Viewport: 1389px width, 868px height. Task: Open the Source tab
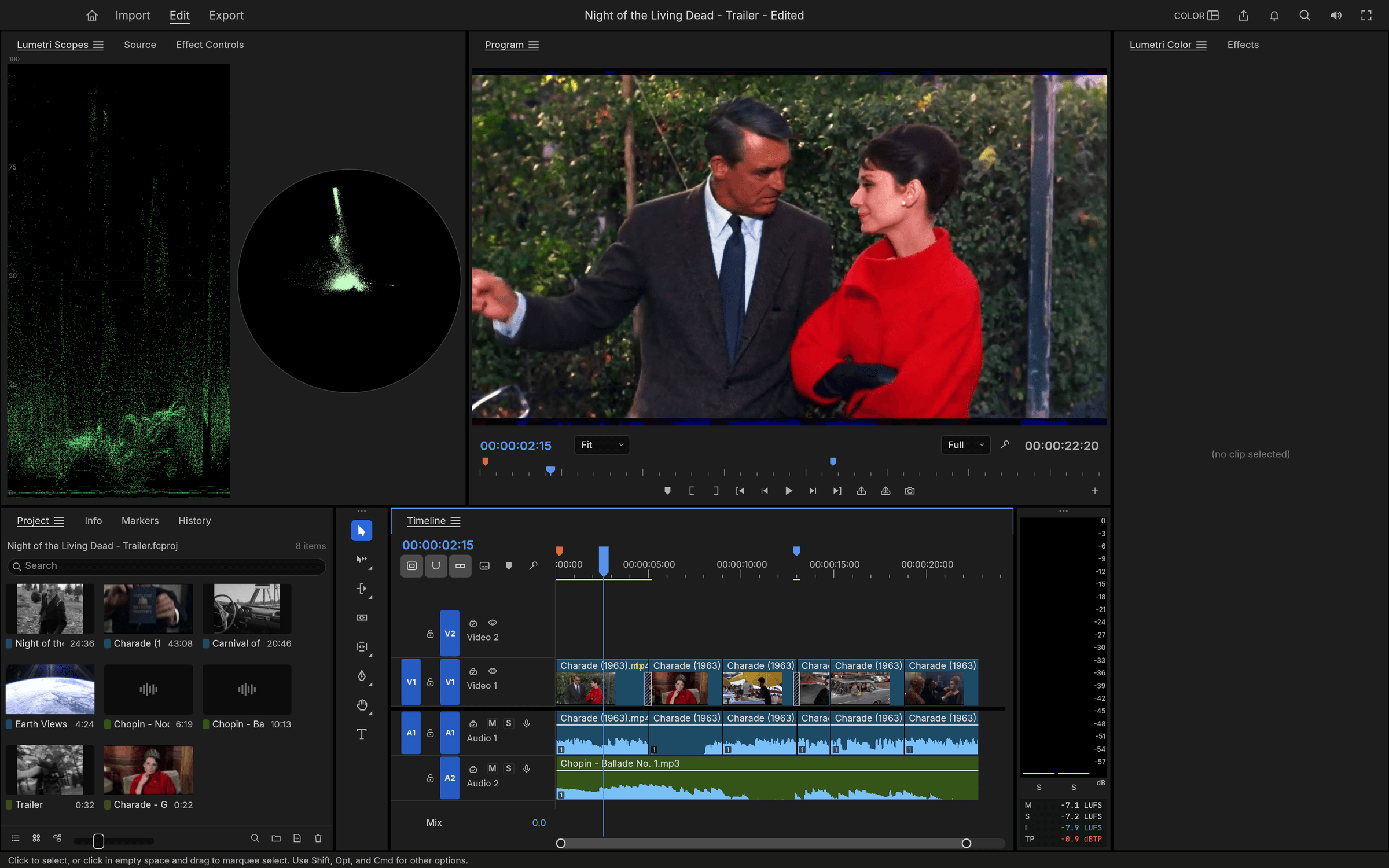140,45
